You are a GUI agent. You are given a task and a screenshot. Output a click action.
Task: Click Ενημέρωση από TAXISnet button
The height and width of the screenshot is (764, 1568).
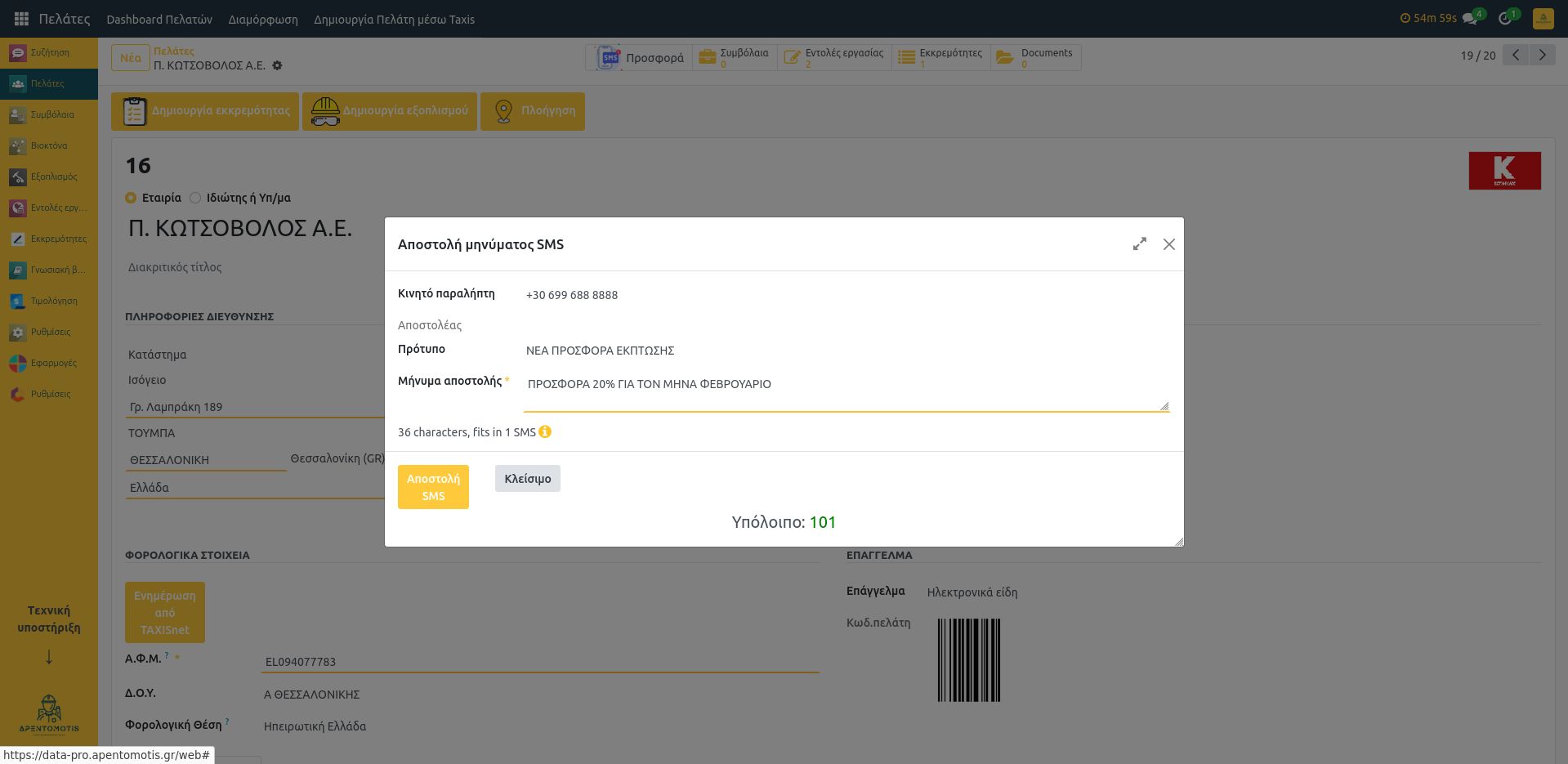click(x=165, y=613)
